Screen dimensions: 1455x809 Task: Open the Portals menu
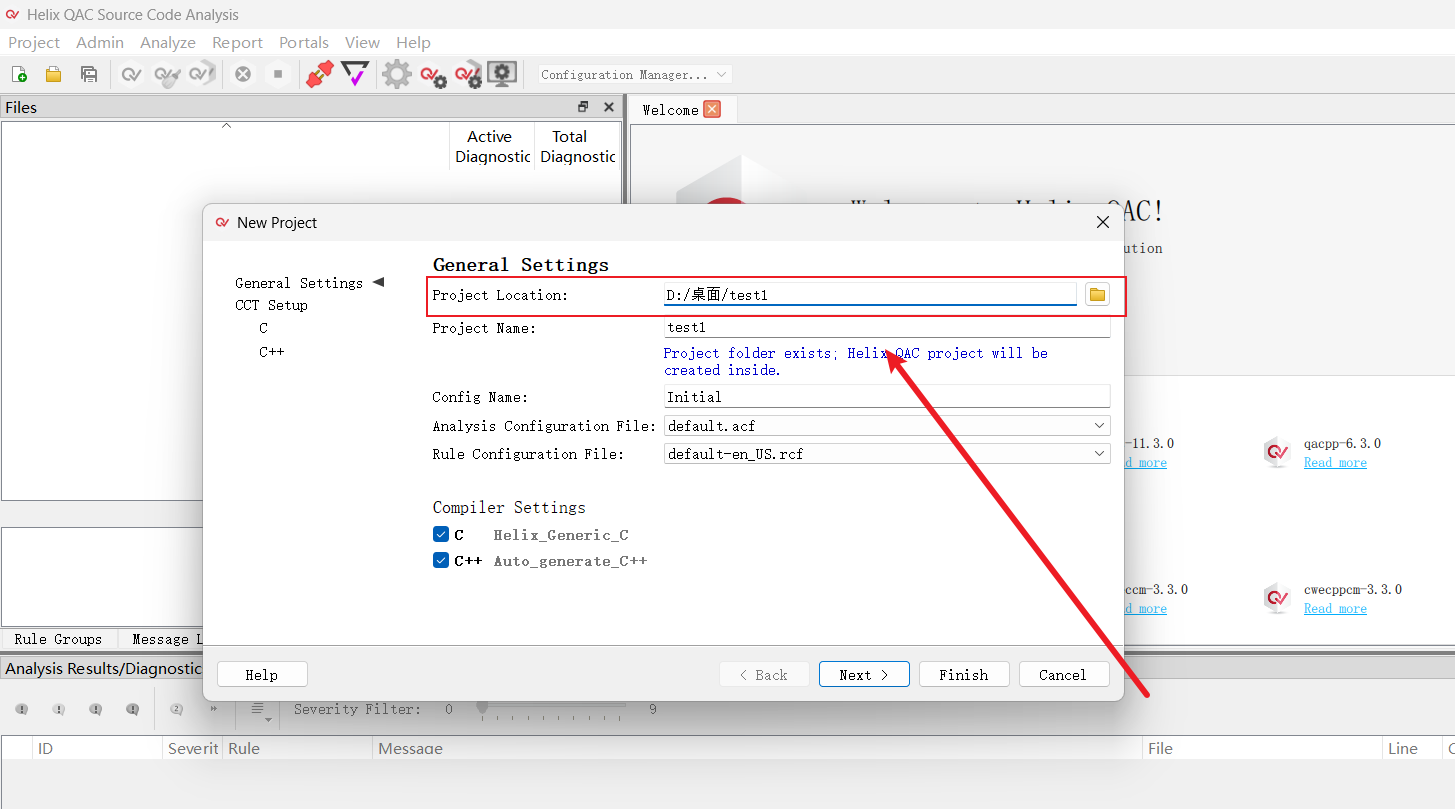pos(304,42)
